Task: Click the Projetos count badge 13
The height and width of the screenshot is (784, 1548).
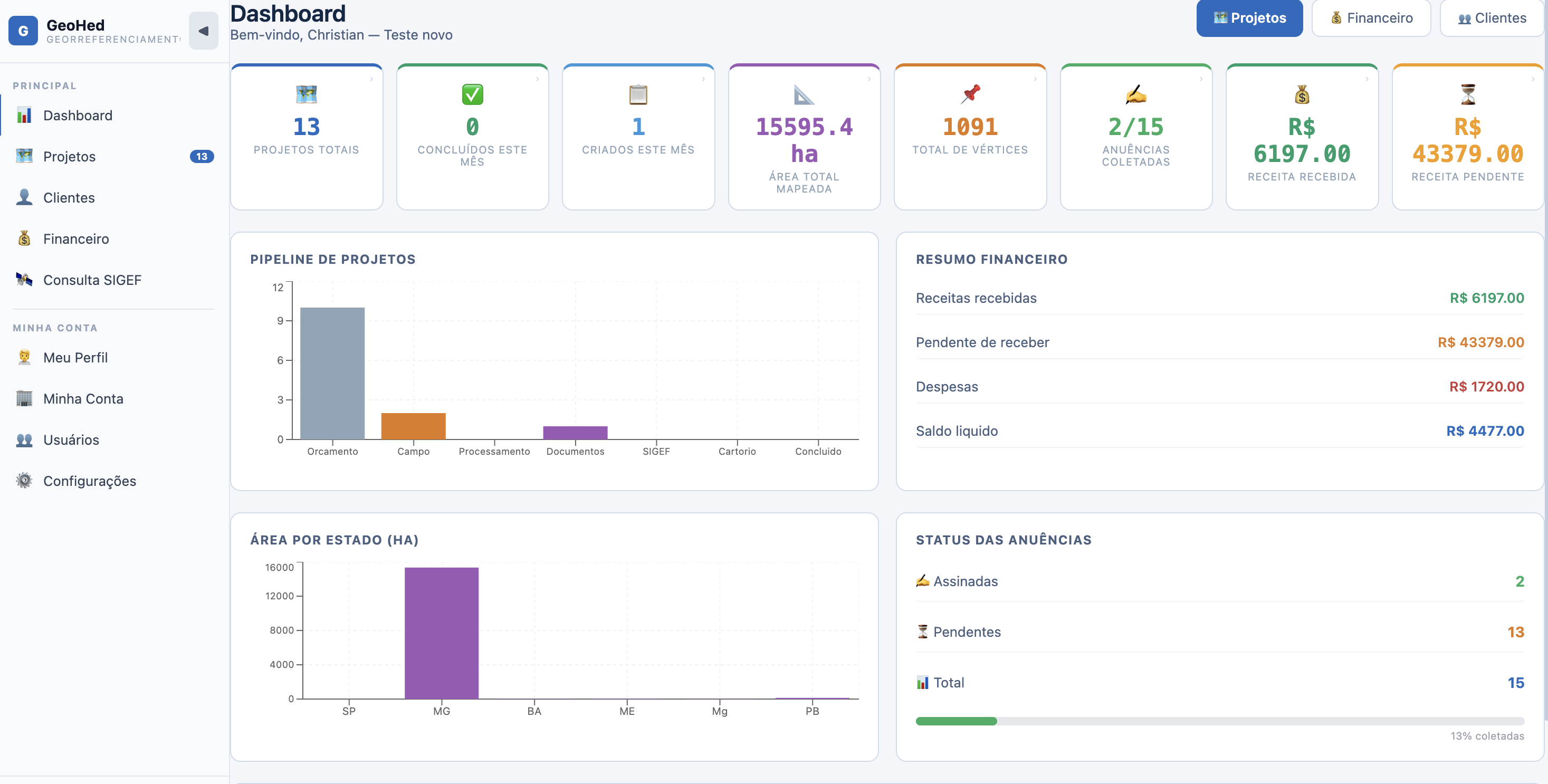Action: point(202,156)
